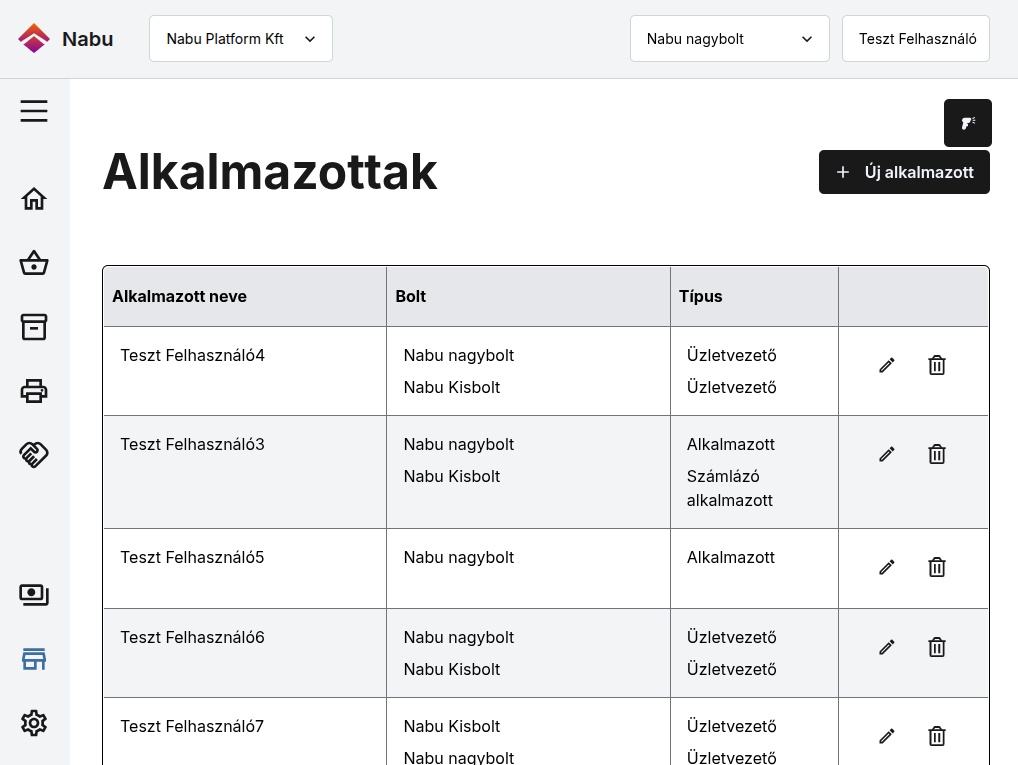The width and height of the screenshot is (1018, 765).
Task: Click the black scanner icon button
Action: pyautogui.click(x=967, y=123)
